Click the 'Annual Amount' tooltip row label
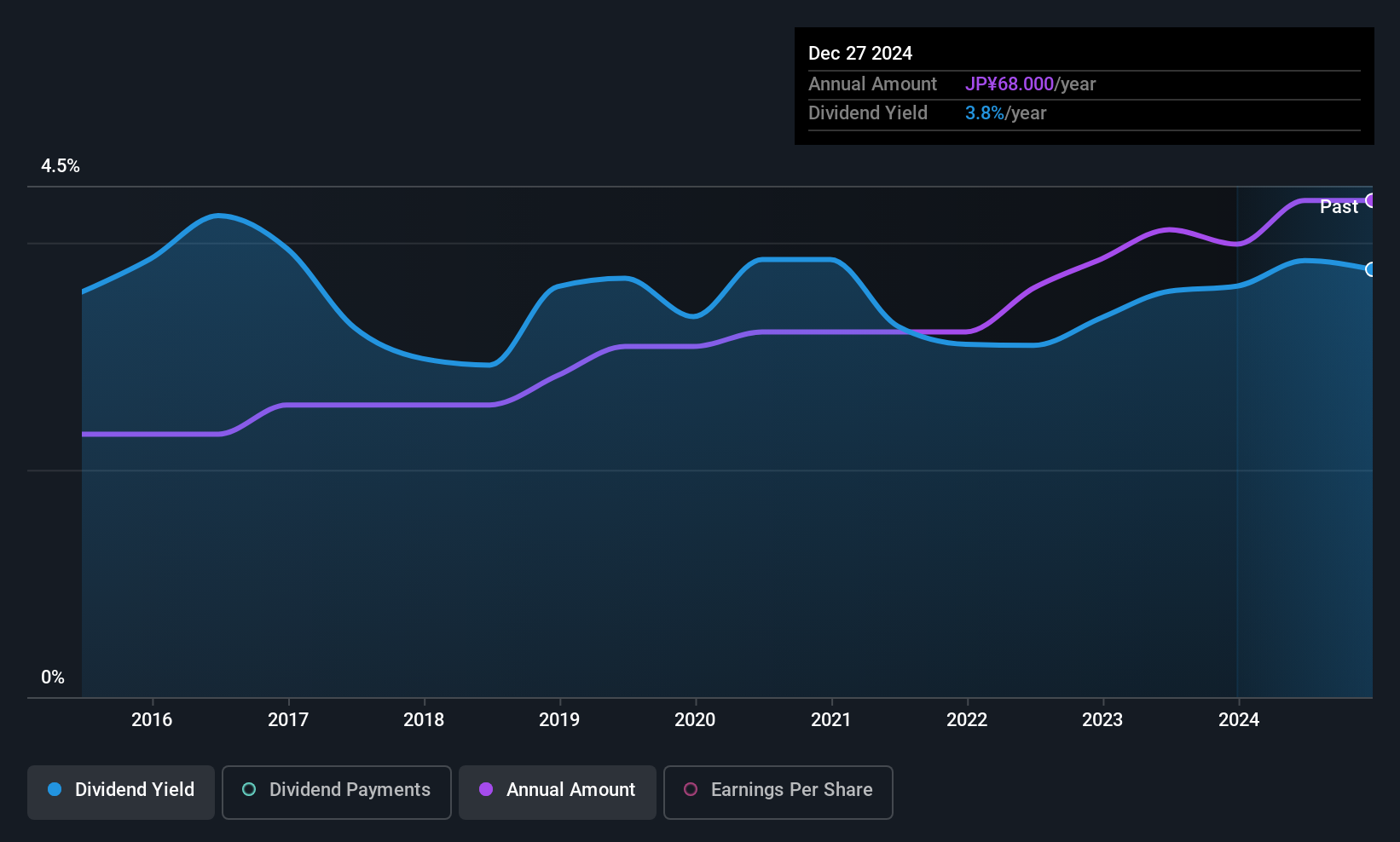 pos(872,84)
